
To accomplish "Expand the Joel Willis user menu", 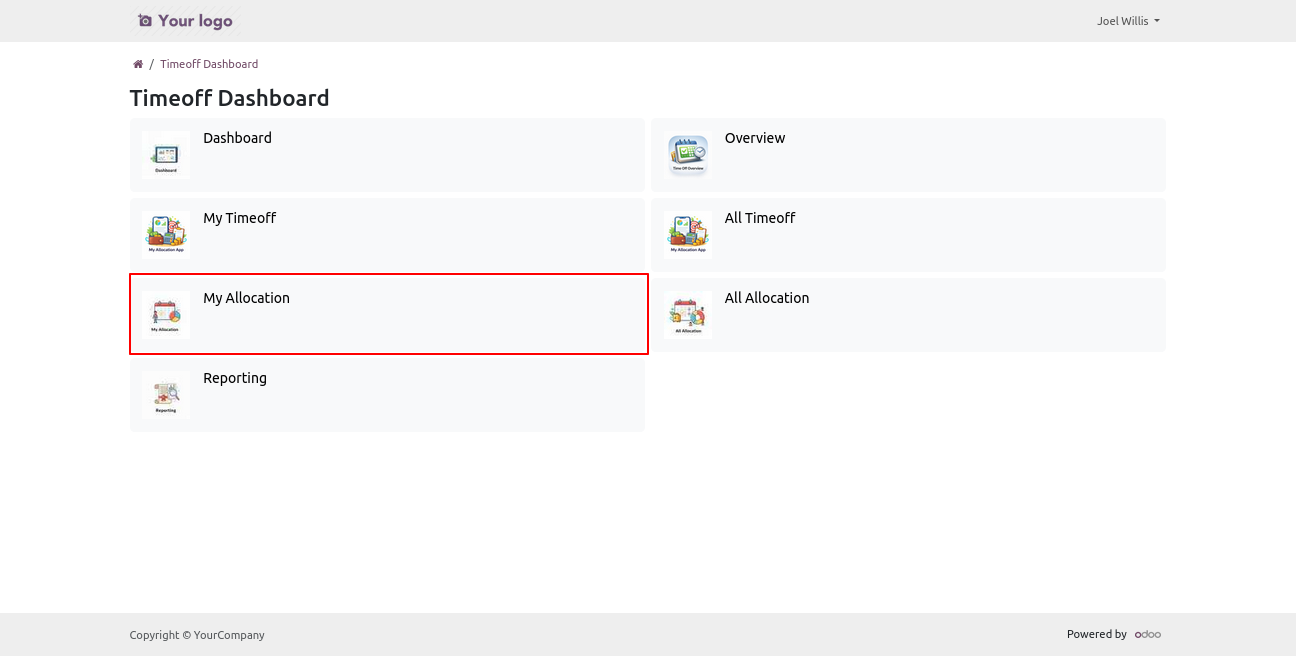I will click(x=1128, y=21).
